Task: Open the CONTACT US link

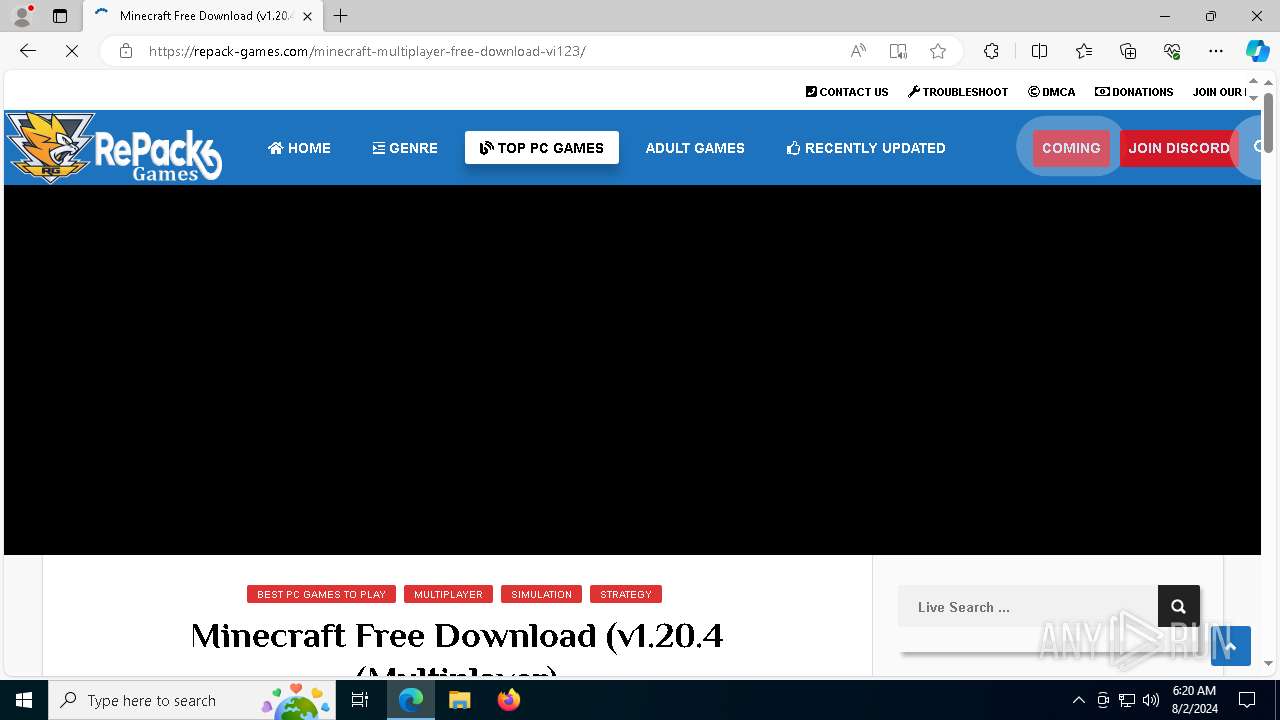Action: pyautogui.click(x=847, y=92)
